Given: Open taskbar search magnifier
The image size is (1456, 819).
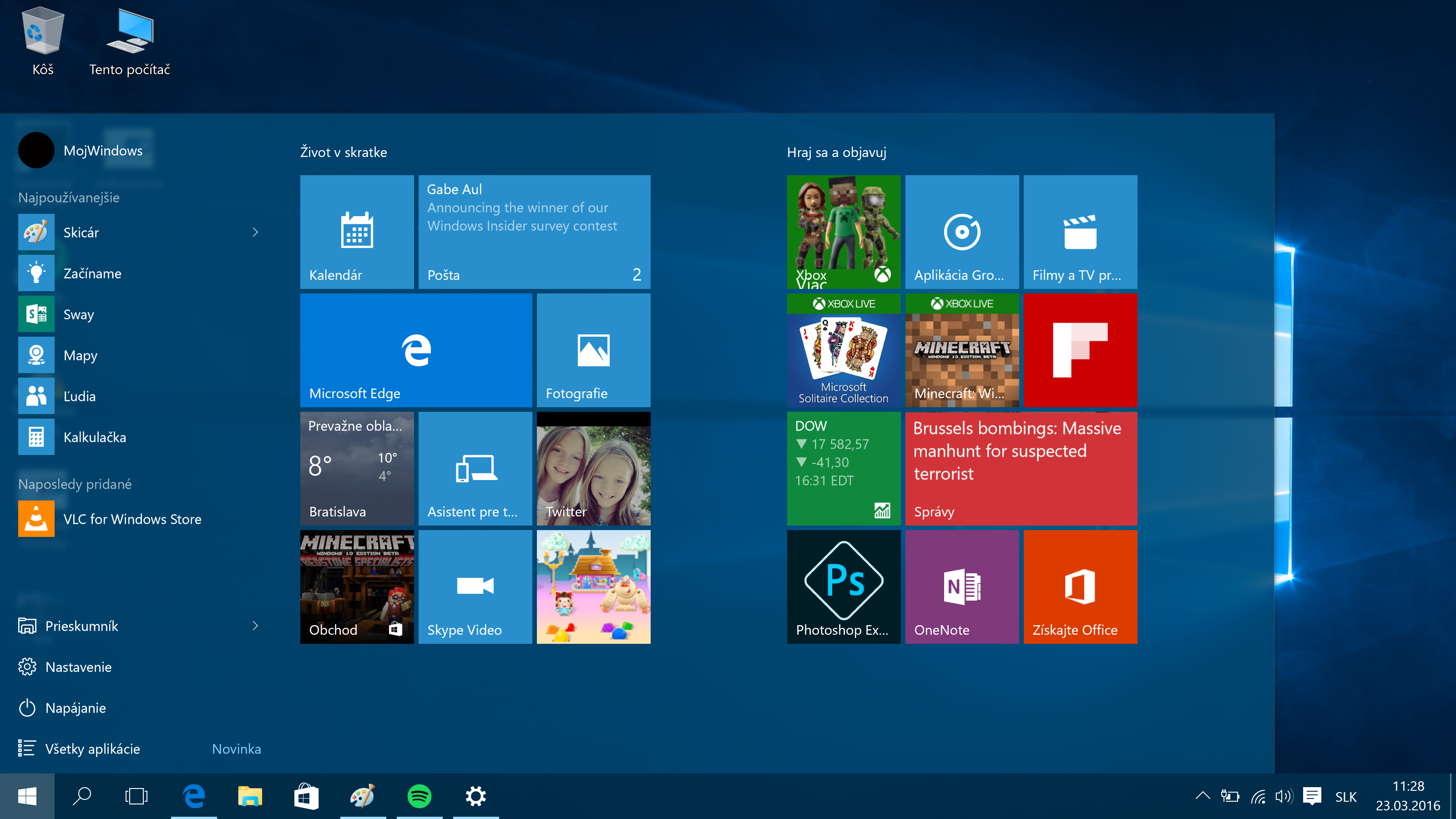Looking at the screenshot, I should tap(82, 796).
